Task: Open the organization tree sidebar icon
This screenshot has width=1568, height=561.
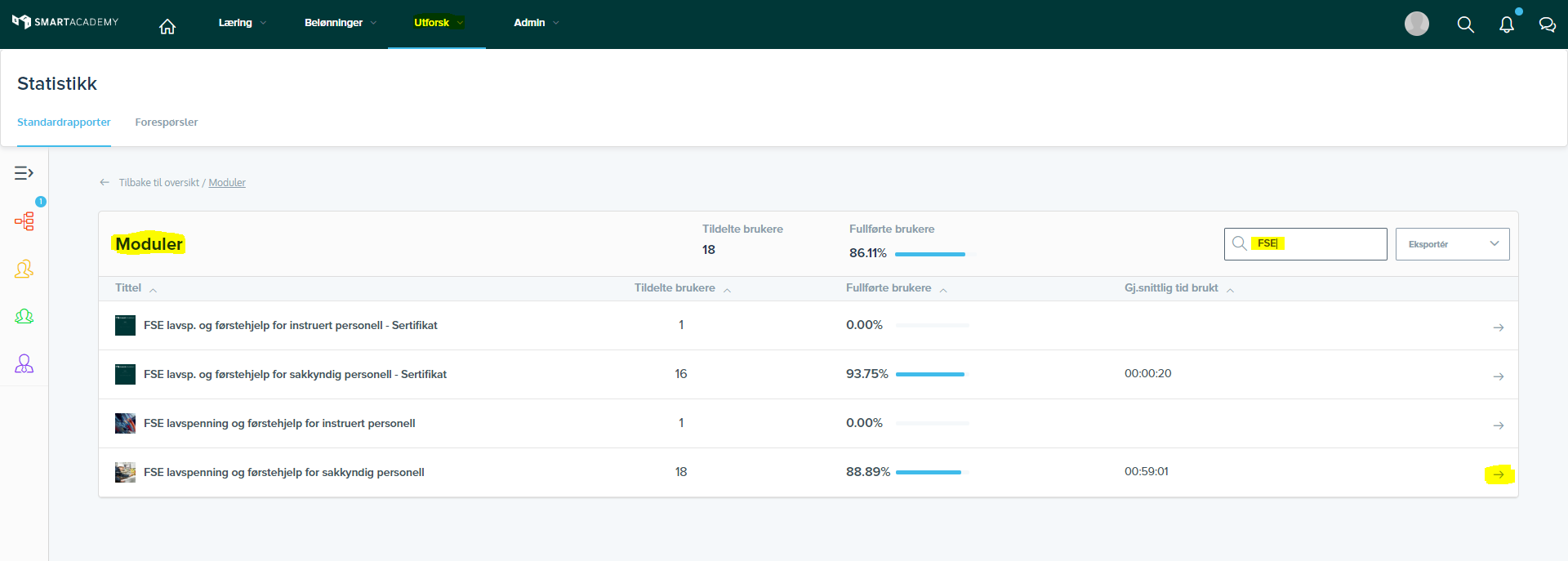Action: tap(24, 221)
